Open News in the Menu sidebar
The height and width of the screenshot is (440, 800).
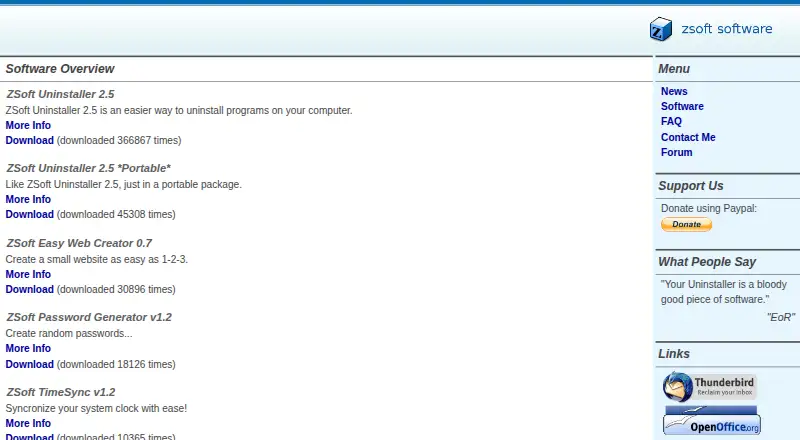[674, 91]
